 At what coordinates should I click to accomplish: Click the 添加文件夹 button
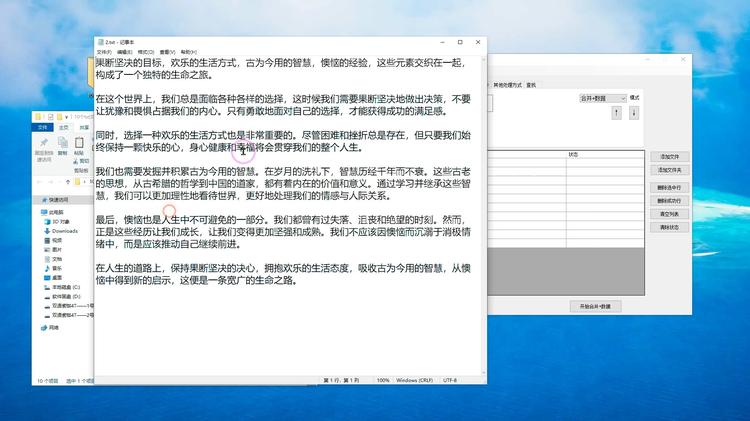click(669, 170)
